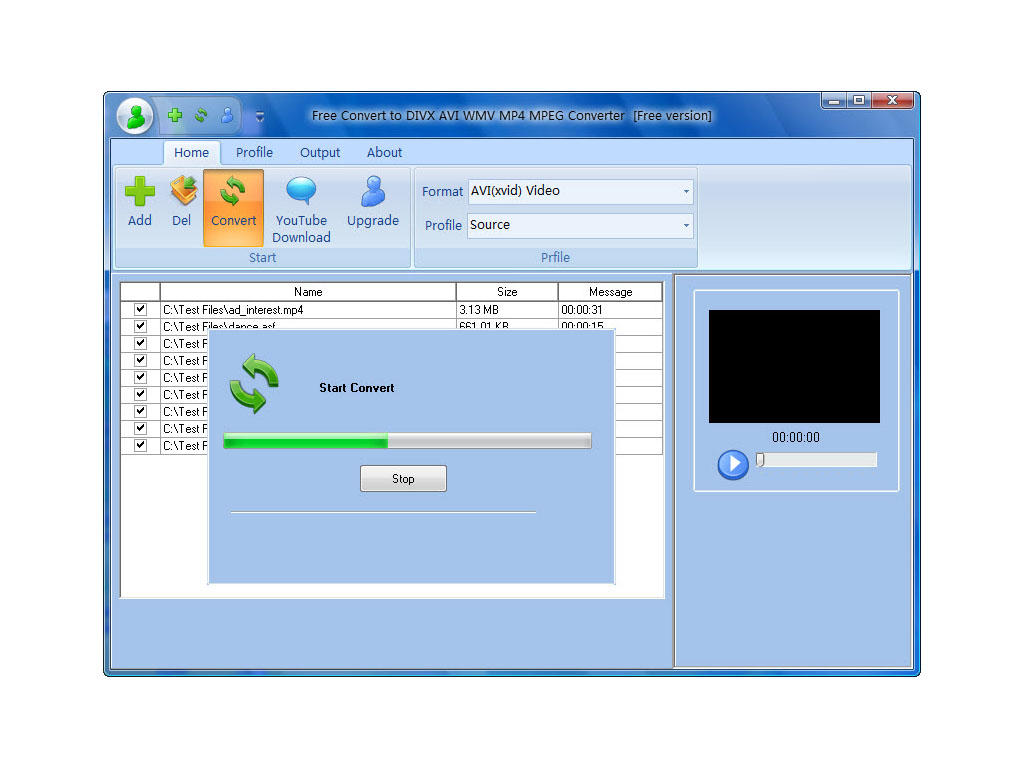Start conversion with the Convert button
The height and width of the screenshot is (768, 1024).
233,207
